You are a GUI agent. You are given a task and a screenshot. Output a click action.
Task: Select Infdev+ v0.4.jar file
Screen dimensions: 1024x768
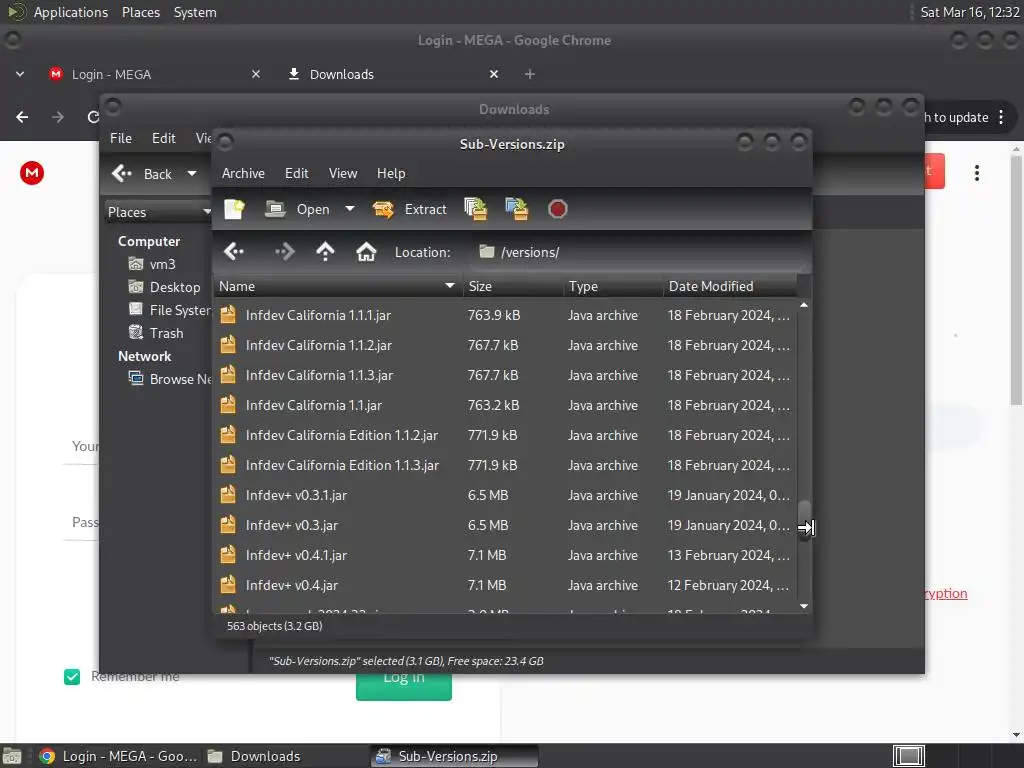pyautogui.click(x=505, y=585)
